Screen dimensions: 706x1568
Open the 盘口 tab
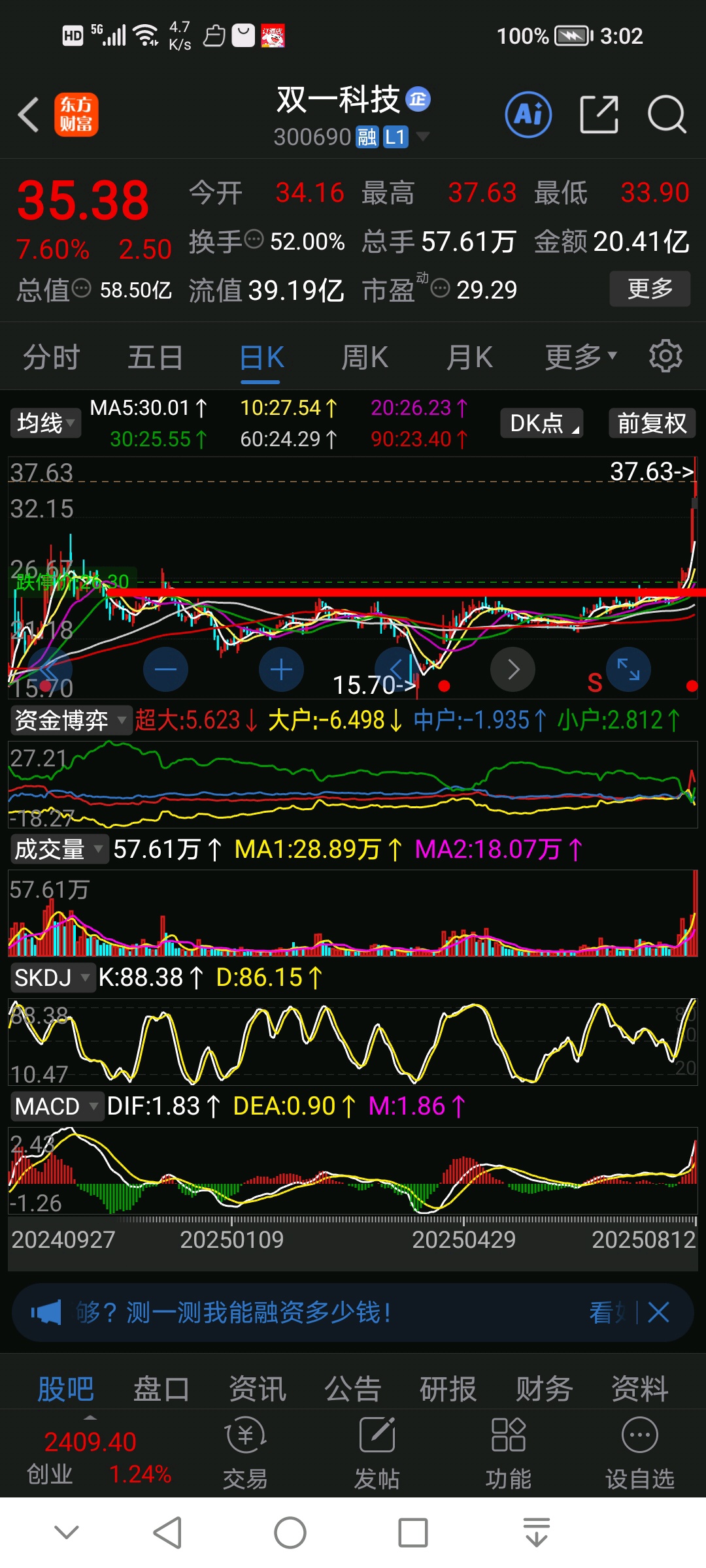161,1388
